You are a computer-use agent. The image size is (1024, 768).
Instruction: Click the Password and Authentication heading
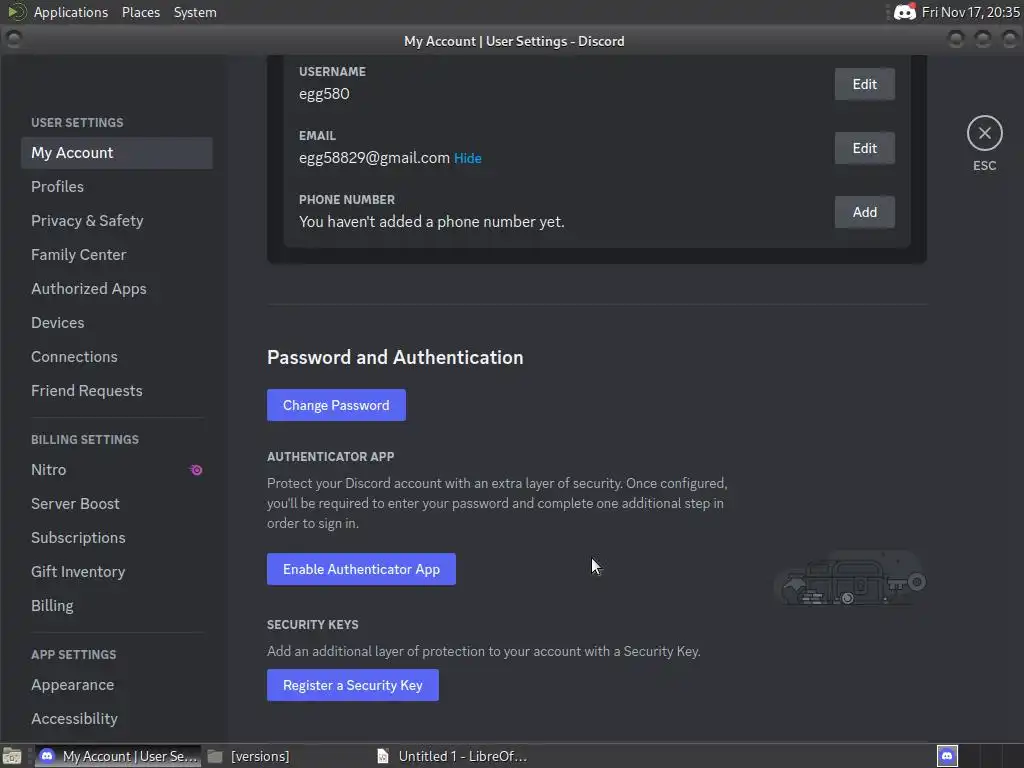point(395,357)
